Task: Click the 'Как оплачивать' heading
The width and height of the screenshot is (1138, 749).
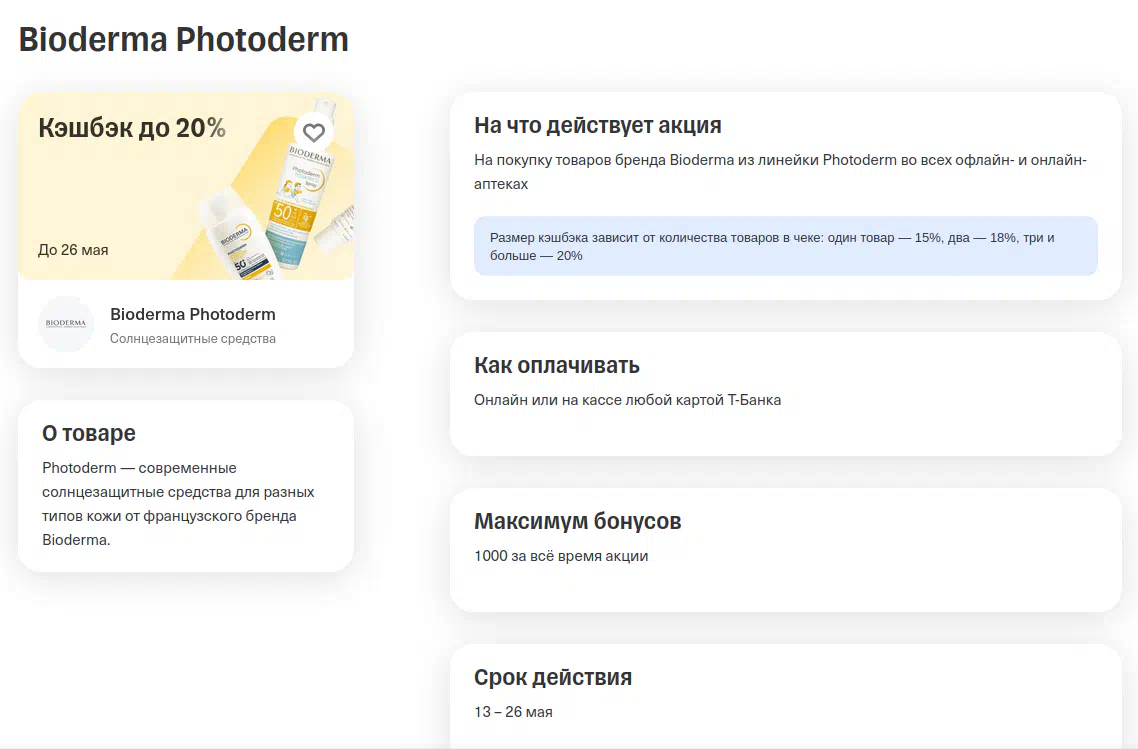Action: click(x=557, y=365)
